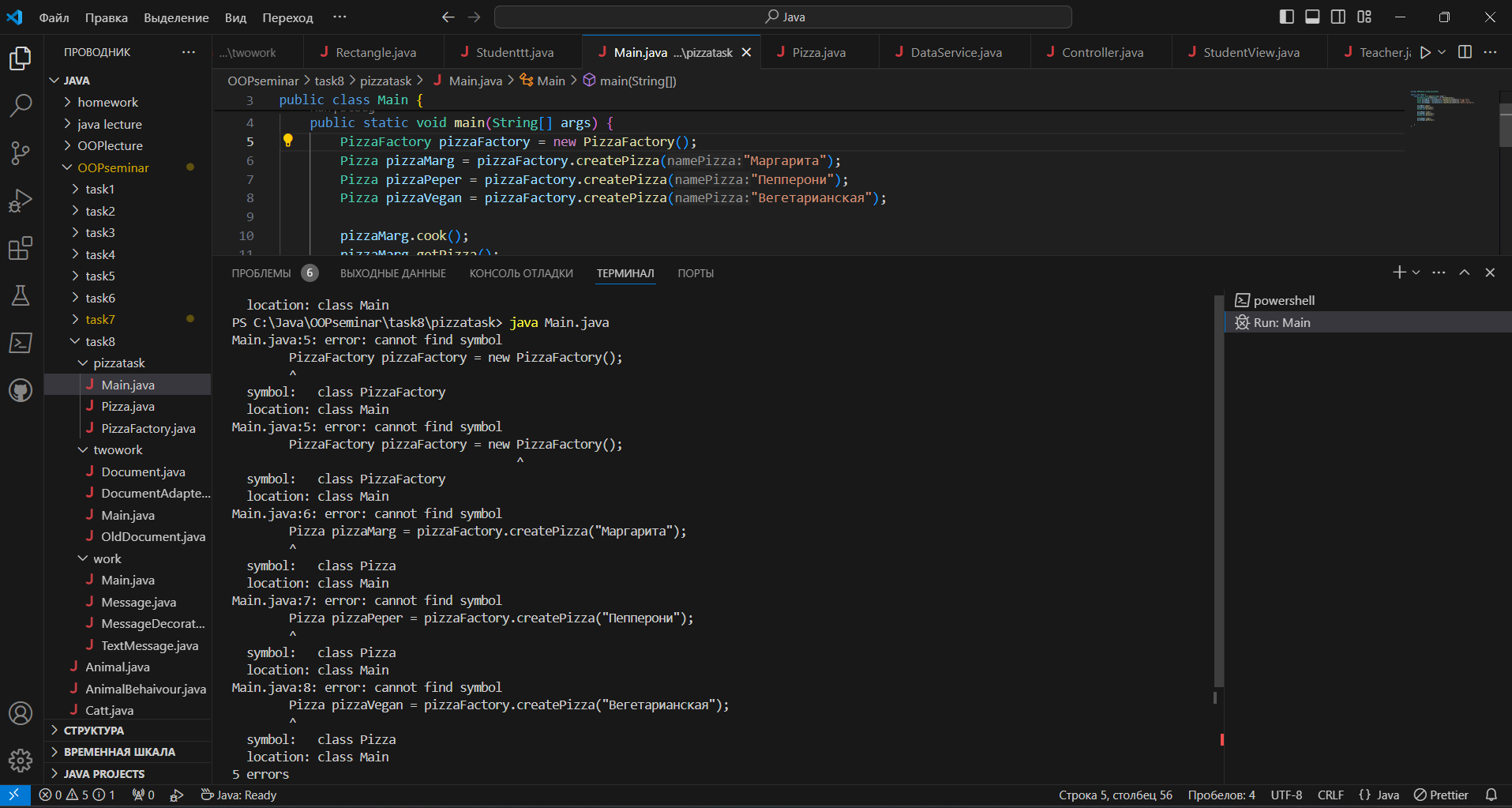Open PizzaFactory.java in the explorer

click(x=148, y=428)
